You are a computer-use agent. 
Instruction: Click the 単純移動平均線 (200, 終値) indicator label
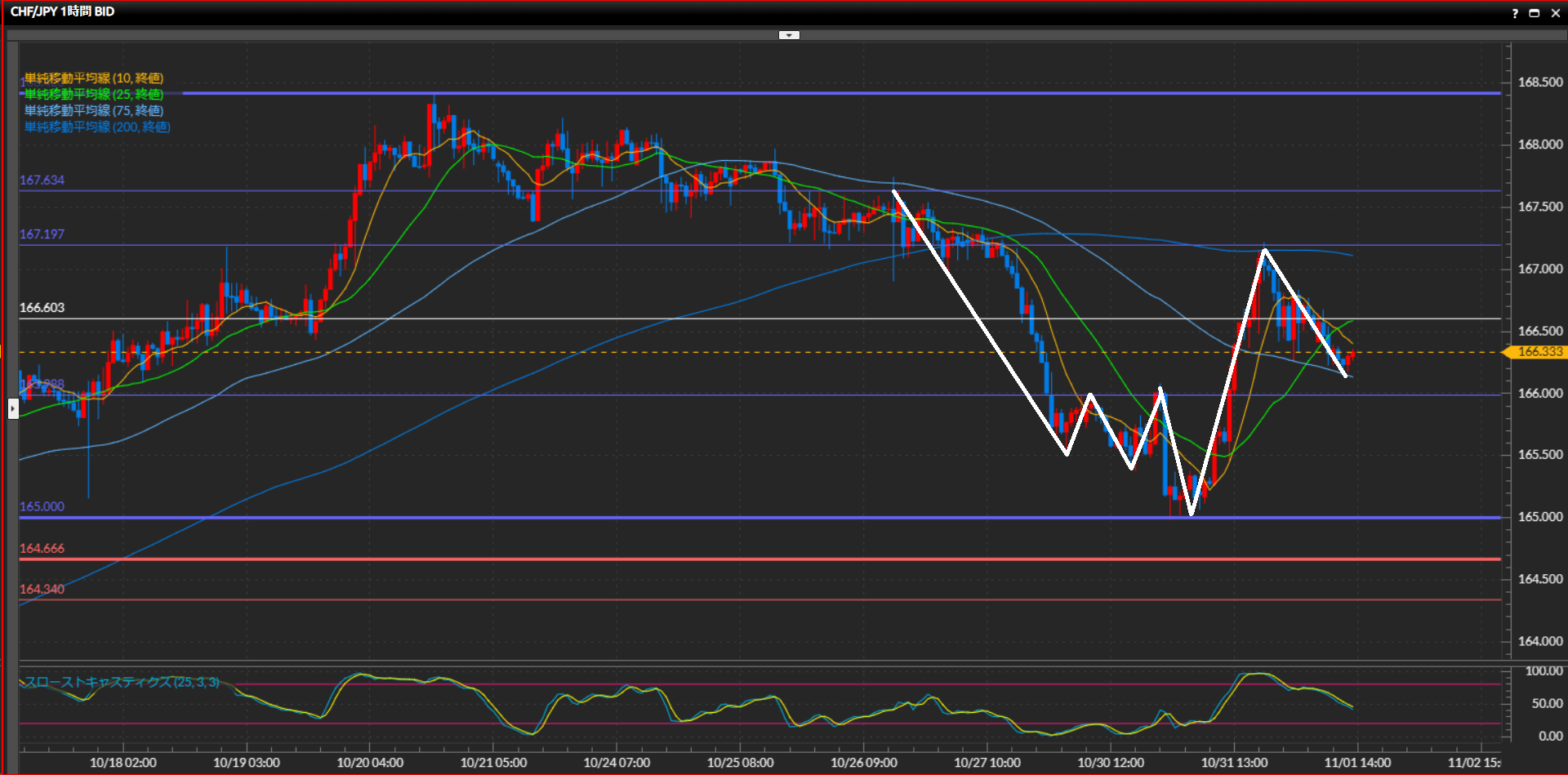[97, 127]
